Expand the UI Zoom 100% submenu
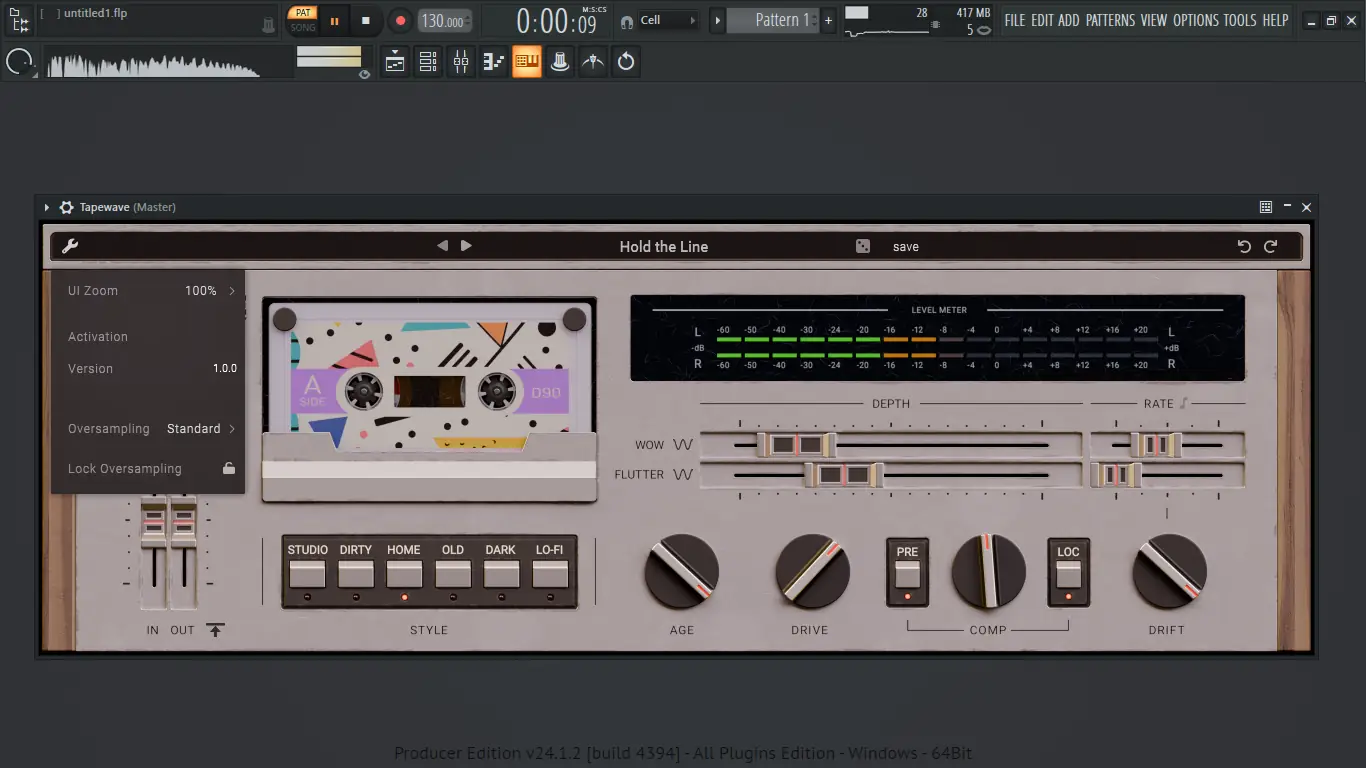The width and height of the screenshot is (1366, 768). click(232, 291)
